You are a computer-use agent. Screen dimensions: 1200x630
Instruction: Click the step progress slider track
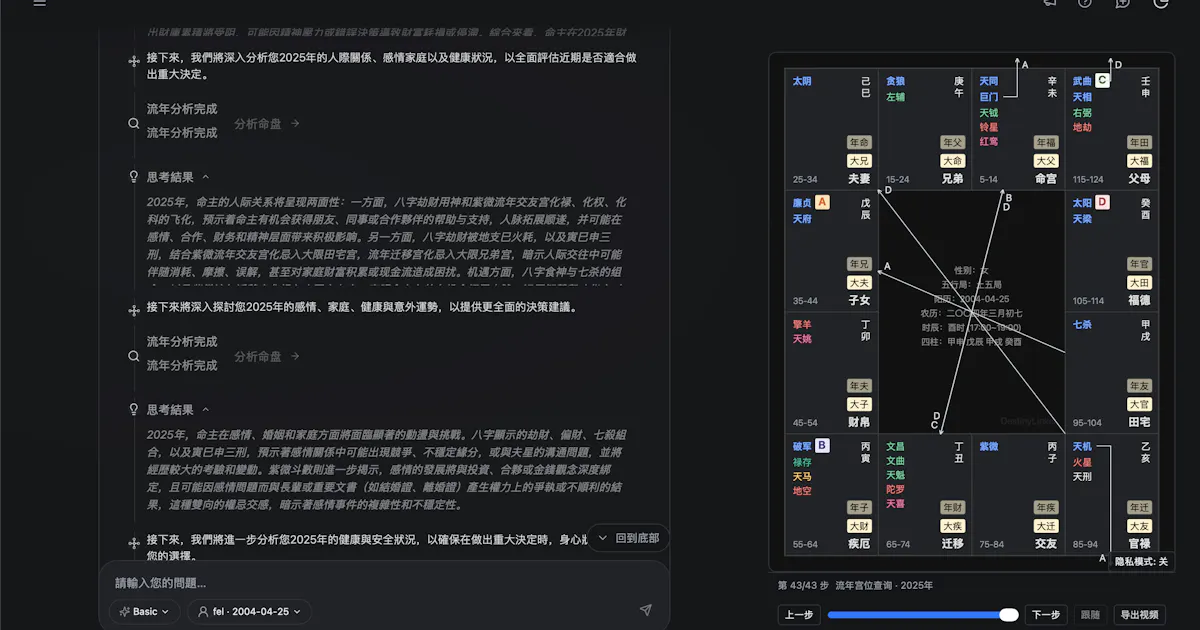click(922, 615)
